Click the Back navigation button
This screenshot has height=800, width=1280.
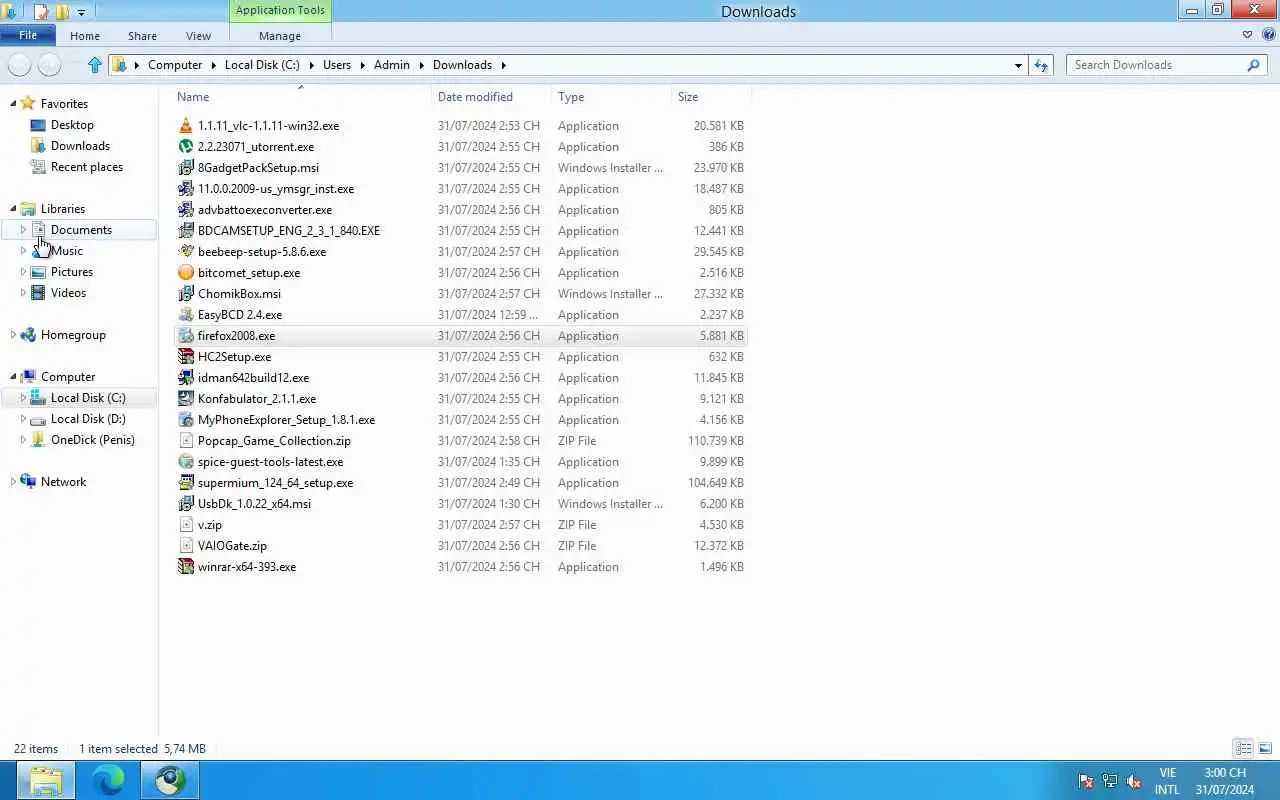point(19,65)
